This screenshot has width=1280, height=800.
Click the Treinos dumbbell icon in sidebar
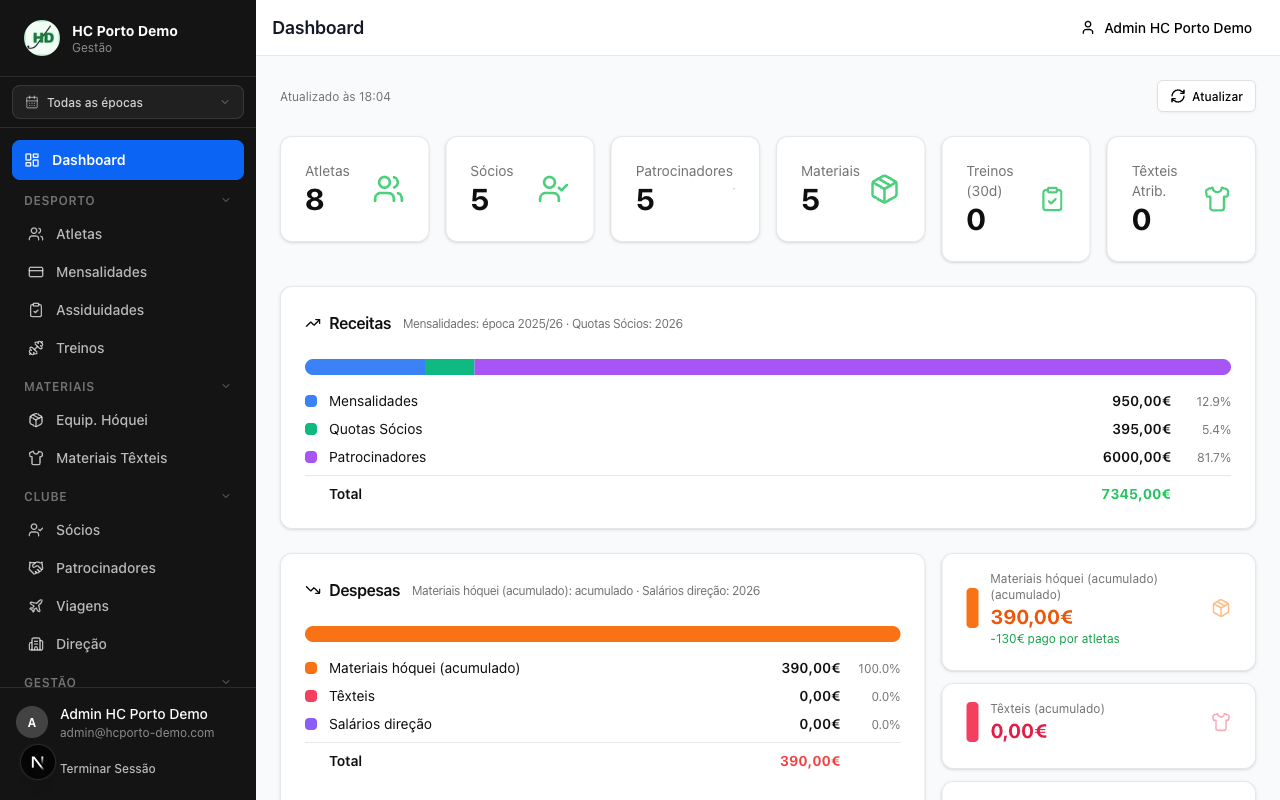pyautogui.click(x=36, y=348)
